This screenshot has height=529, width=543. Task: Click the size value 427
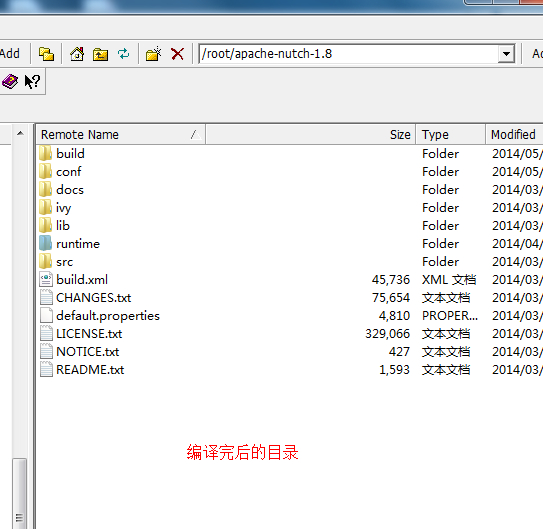[x=399, y=352]
